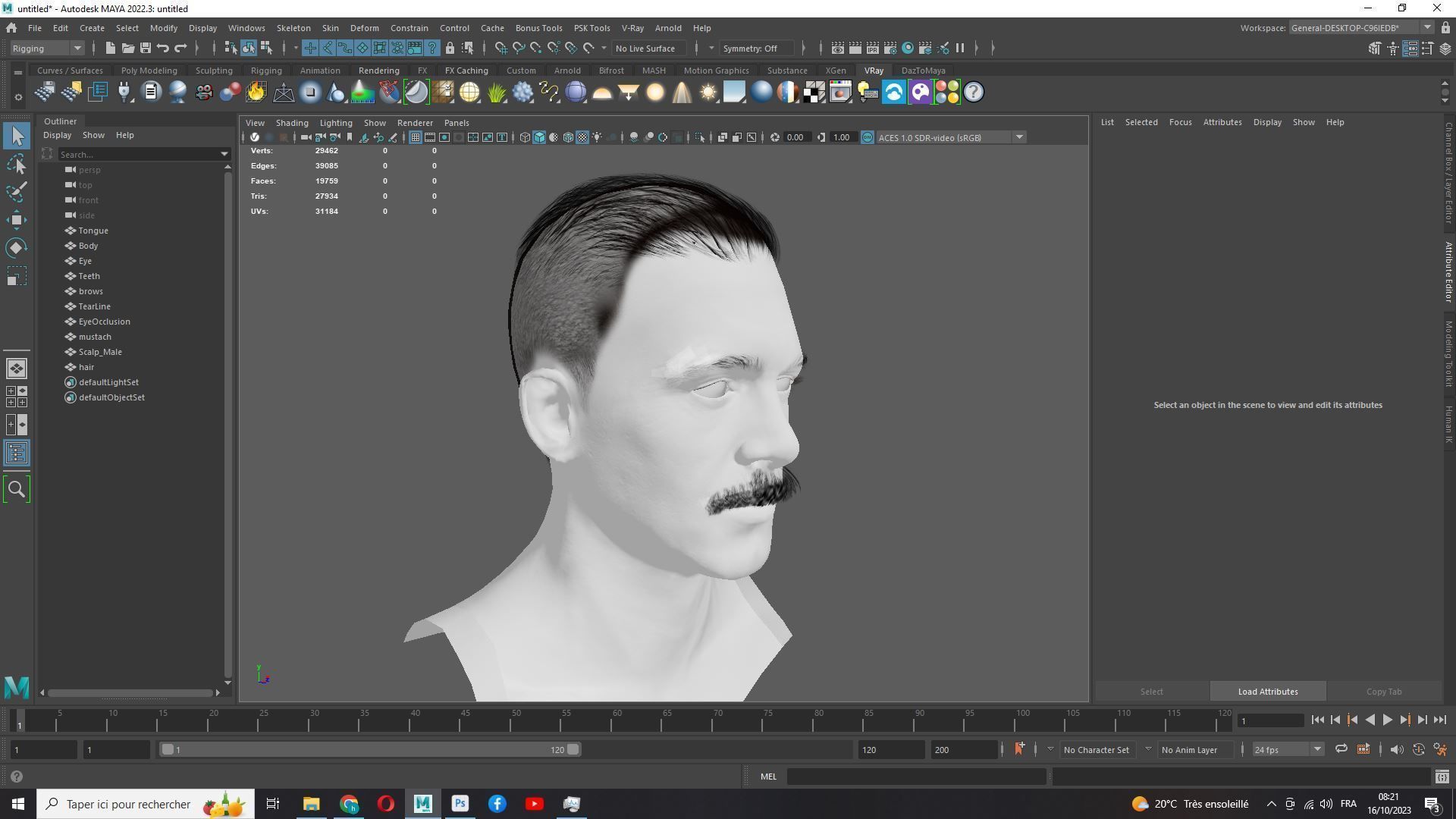Image resolution: width=1456 pixels, height=819 pixels.
Task: Open the Rigging menu set dropdown
Action: point(46,49)
